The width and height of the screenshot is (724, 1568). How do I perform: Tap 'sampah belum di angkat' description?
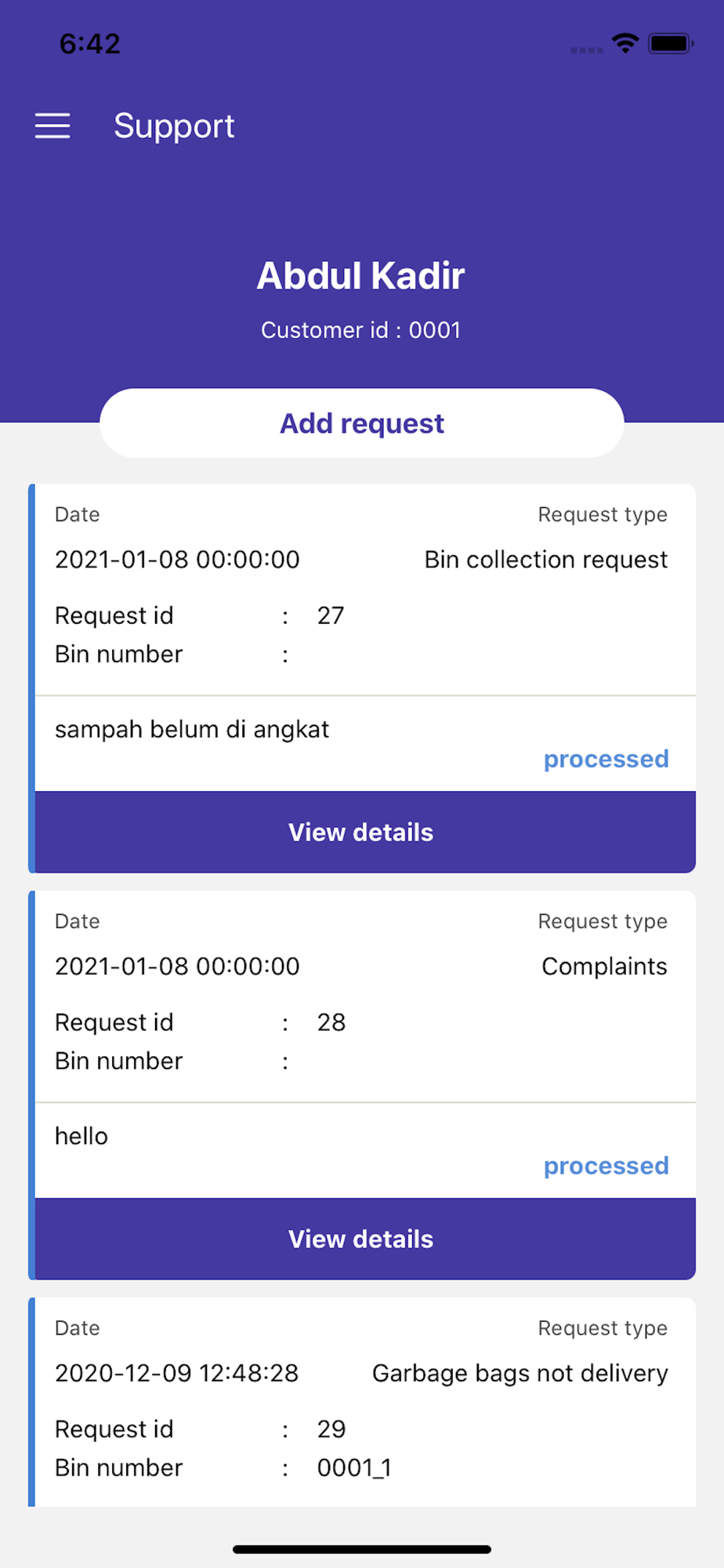click(x=192, y=729)
